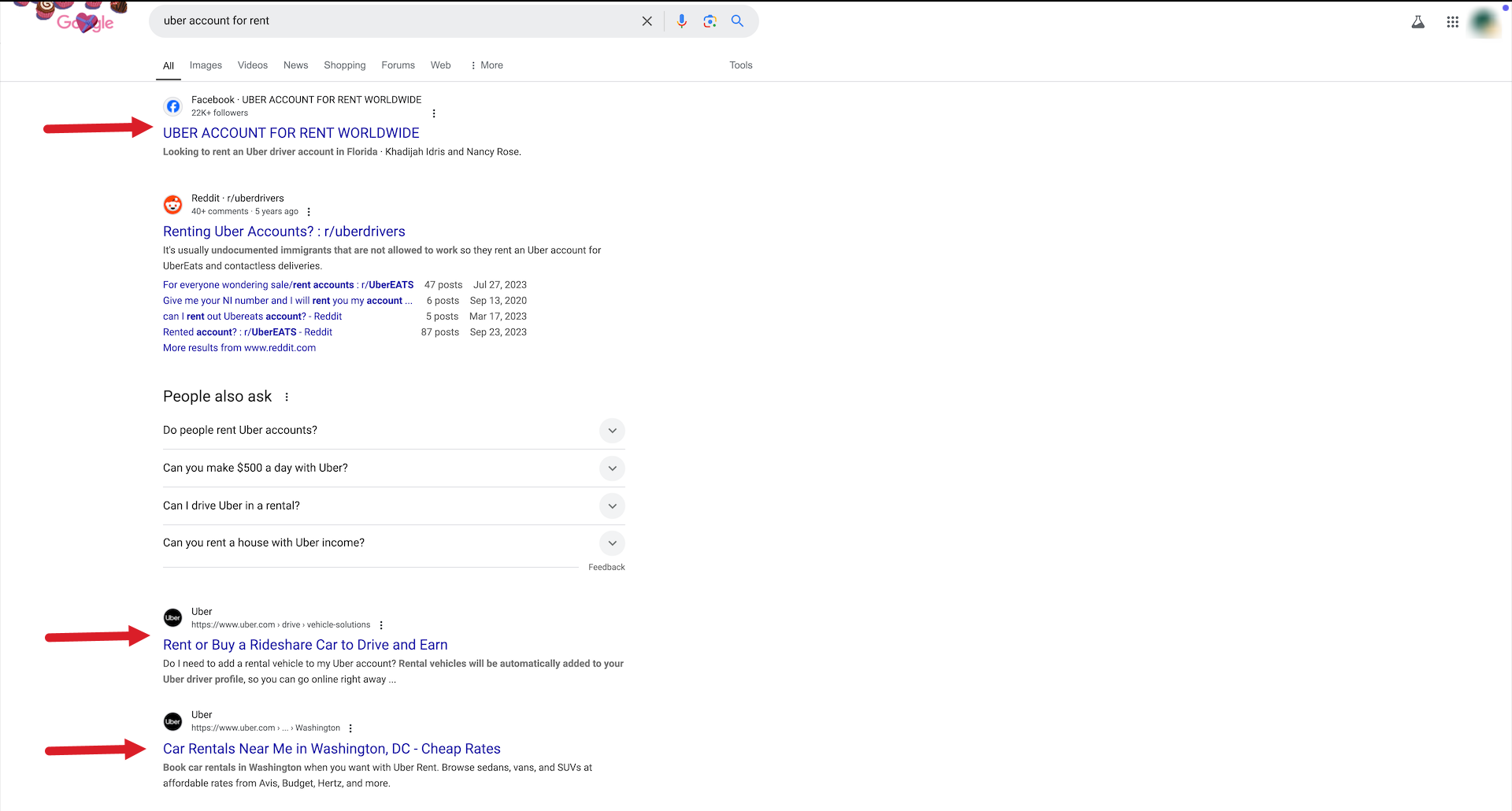The image size is (1512, 811).
Task: Click the Feedback link under People also ask
Action: [x=606, y=567]
